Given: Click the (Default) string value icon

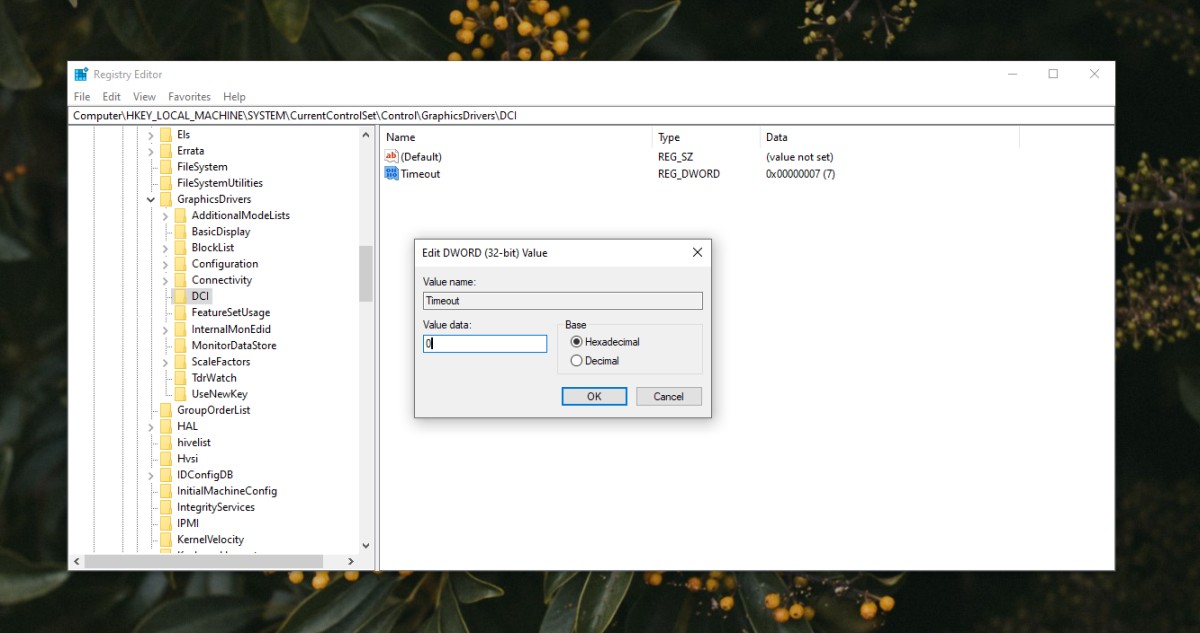Looking at the screenshot, I should tap(391, 156).
